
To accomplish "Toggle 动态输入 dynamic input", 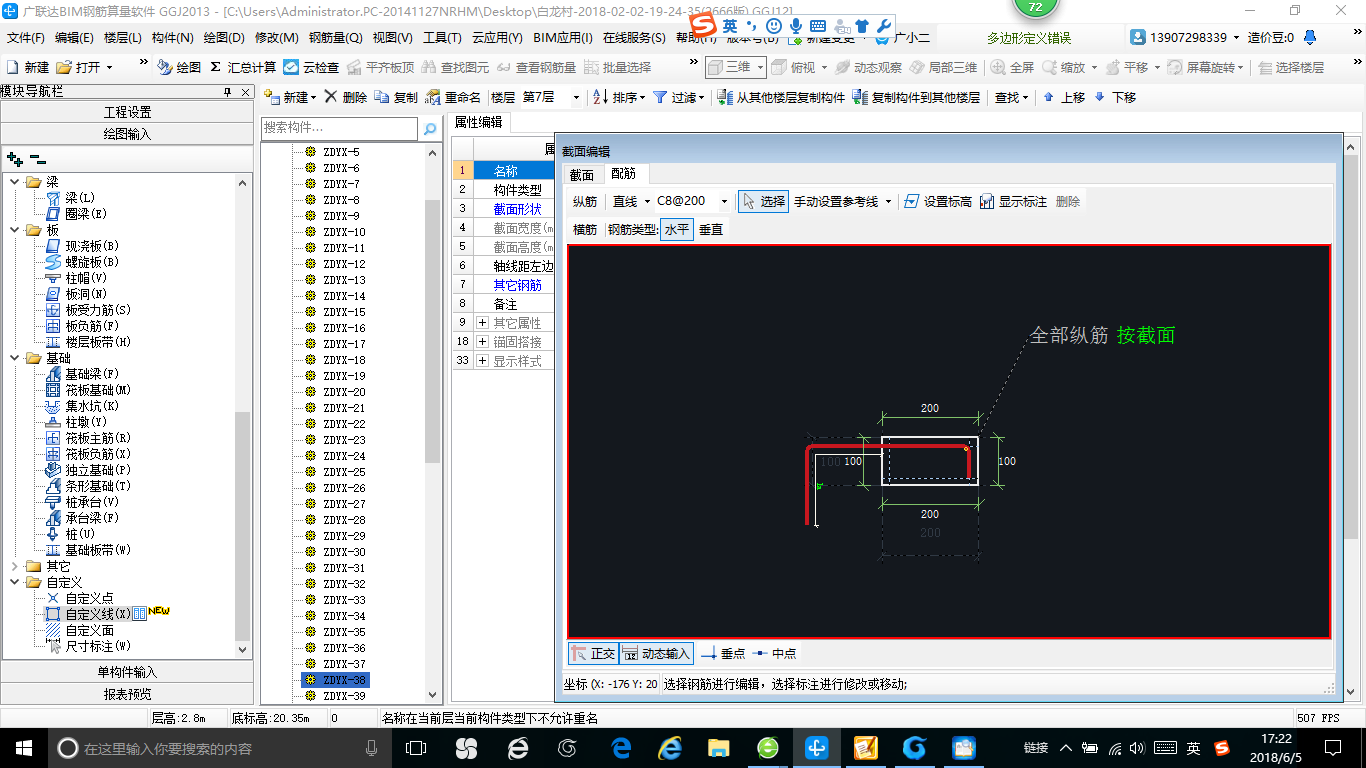I will (657, 653).
